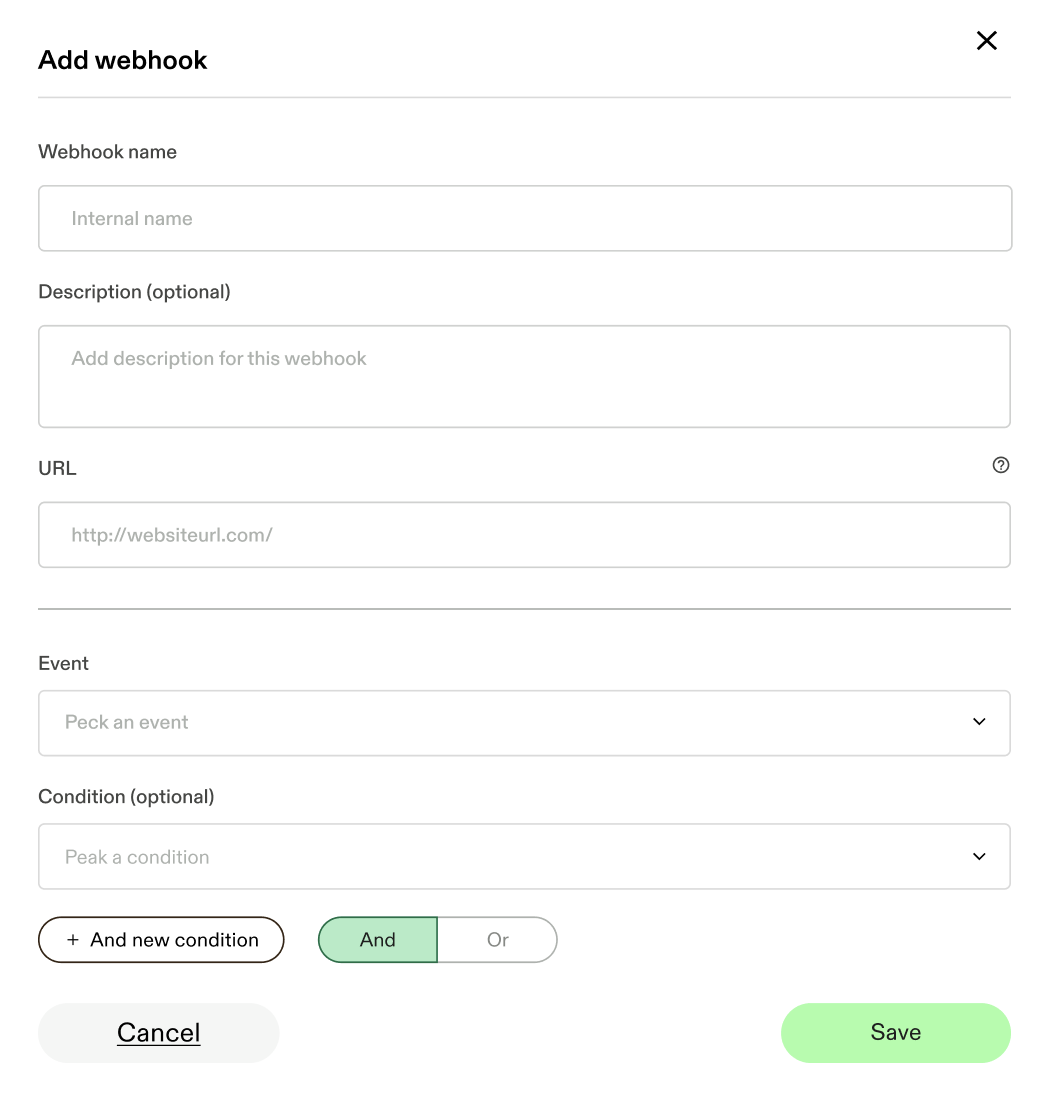Focus the http://websiteurl.com/ URL field
Viewport: 1050px width, 1098px height.
click(x=524, y=535)
